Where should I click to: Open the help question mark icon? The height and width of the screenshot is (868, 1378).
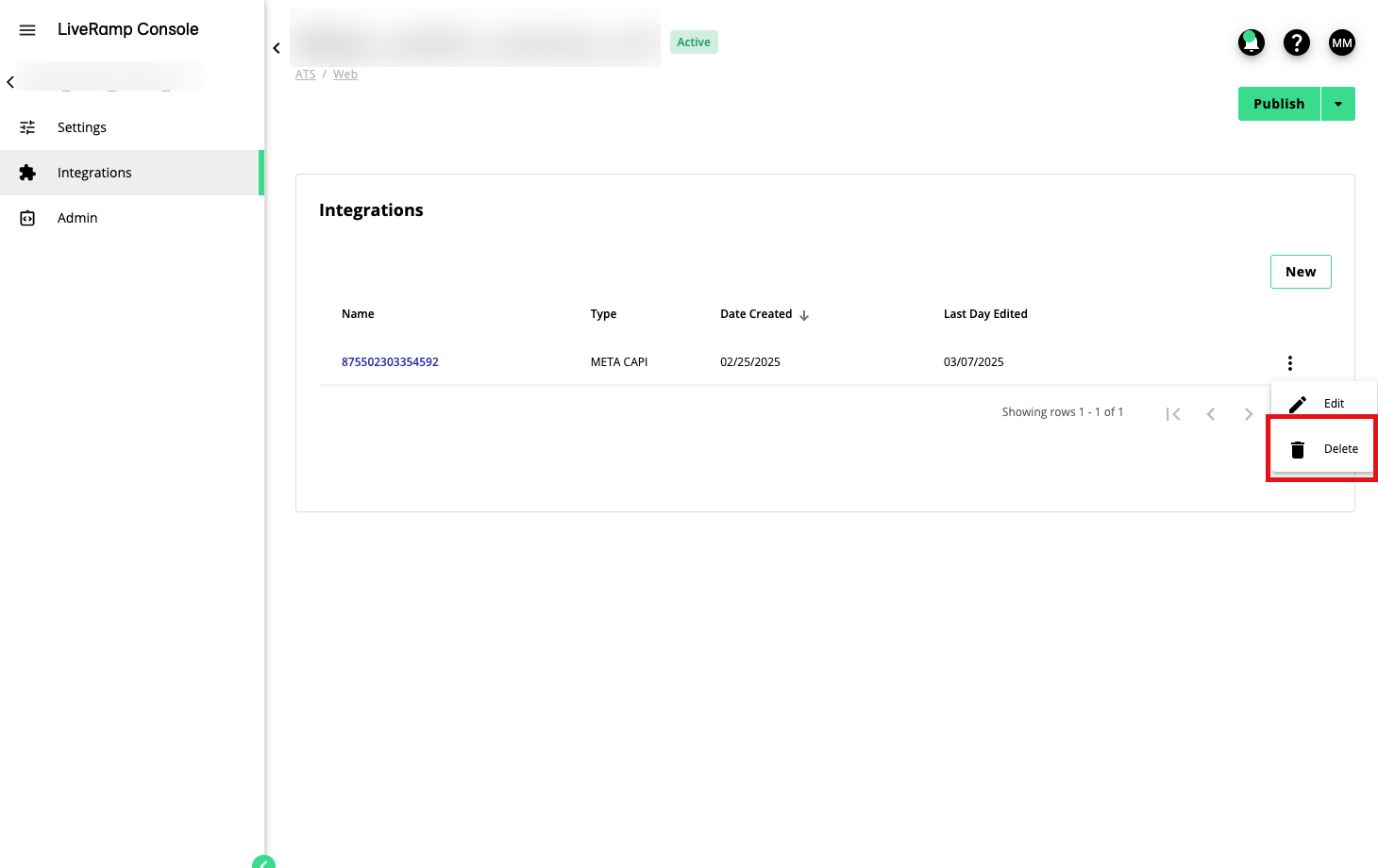click(x=1296, y=42)
